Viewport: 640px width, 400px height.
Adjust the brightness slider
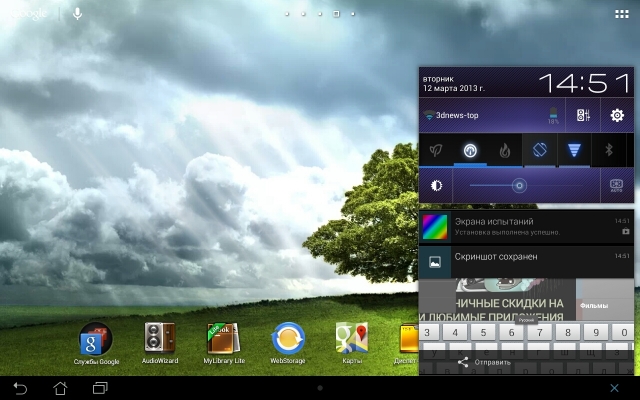click(x=520, y=185)
